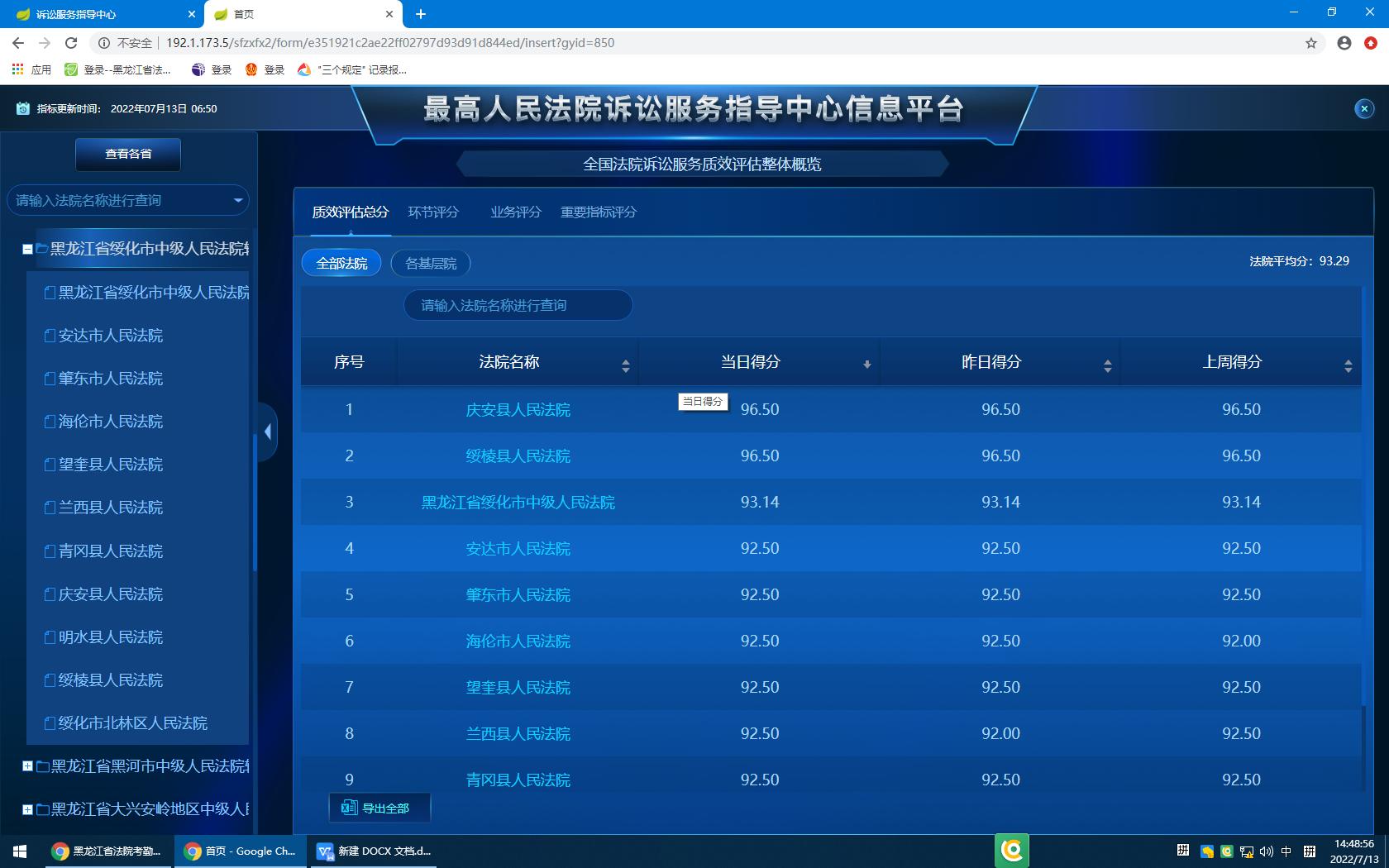Bookmark this page with star icon
Viewport: 1389px width, 868px height.
pyautogui.click(x=1310, y=43)
